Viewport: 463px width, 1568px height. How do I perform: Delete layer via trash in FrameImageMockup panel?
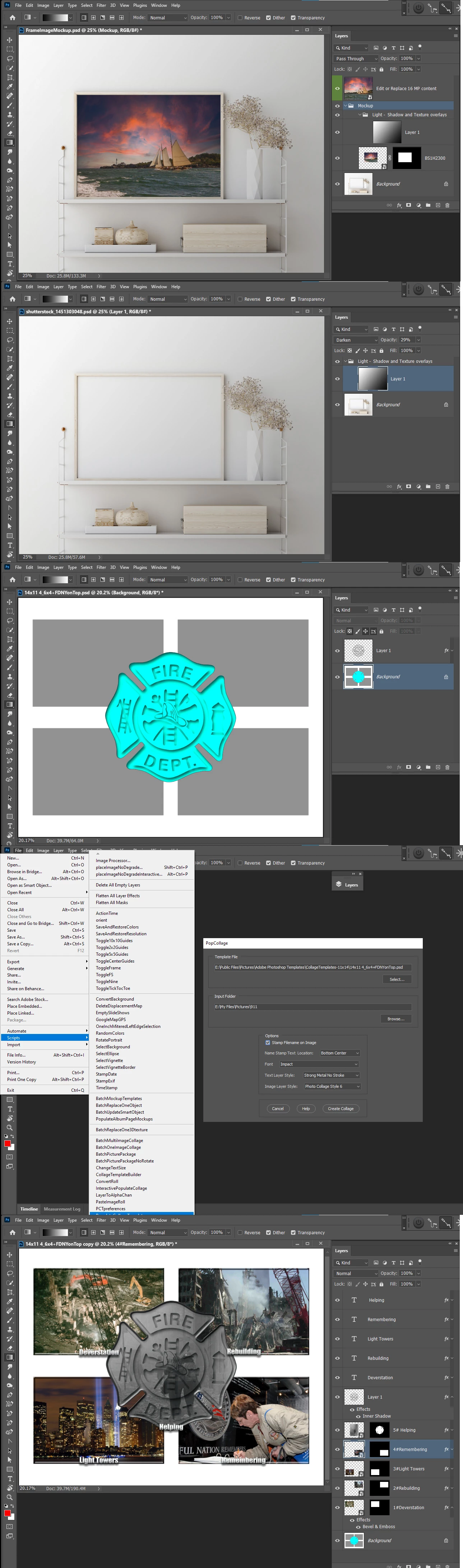click(x=447, y=205)
